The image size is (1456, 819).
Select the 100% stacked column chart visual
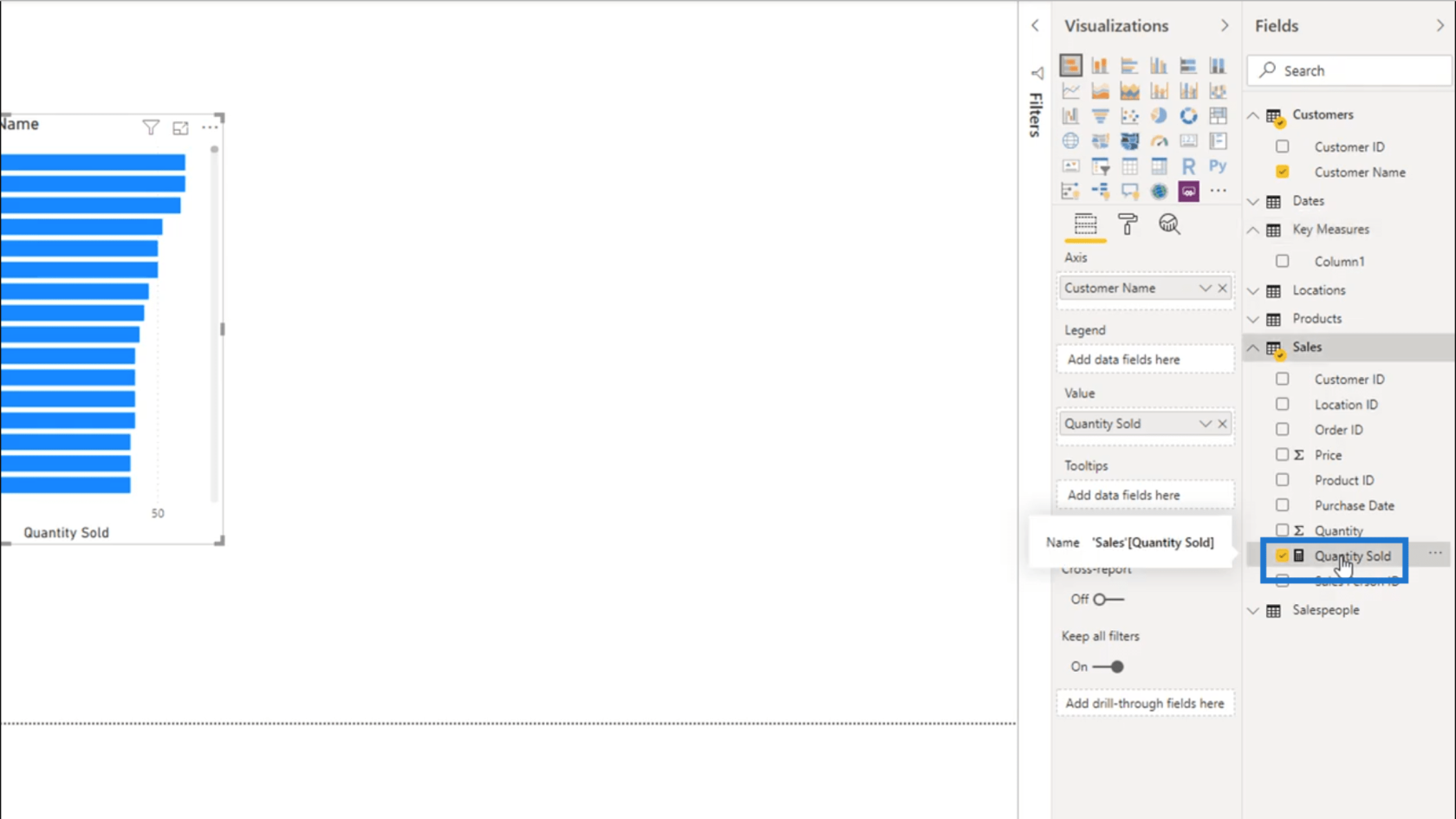tap(1218, 65)
